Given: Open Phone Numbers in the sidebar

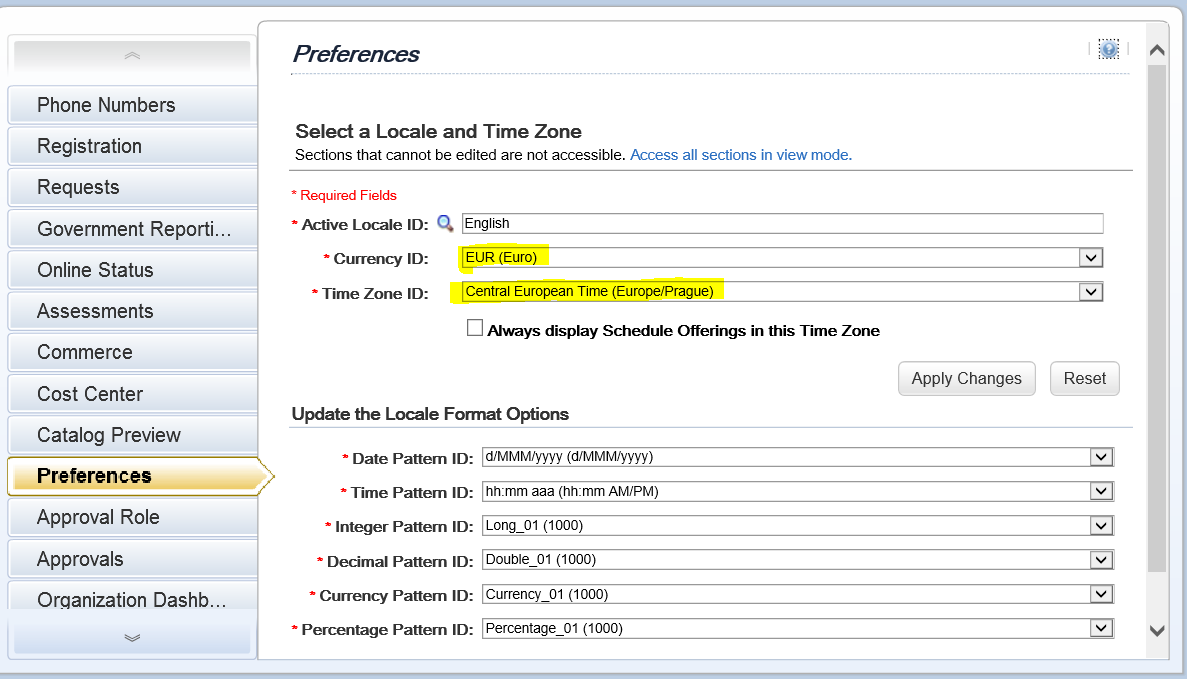Looking at the screenshot, I should [133, 105].
